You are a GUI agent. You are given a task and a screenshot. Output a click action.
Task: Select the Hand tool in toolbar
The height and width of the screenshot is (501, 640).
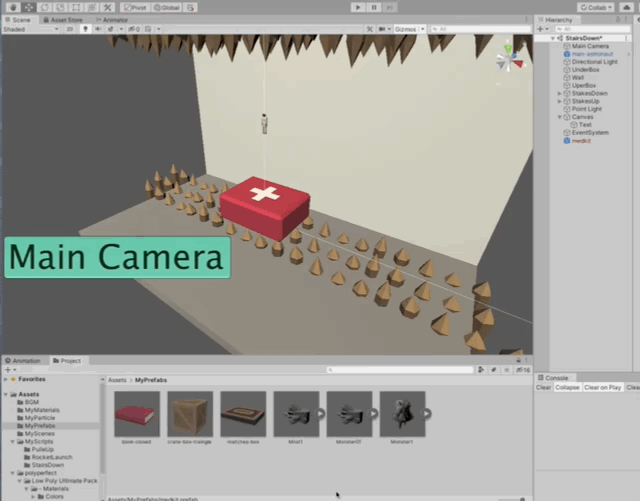(x=12, y=7)
